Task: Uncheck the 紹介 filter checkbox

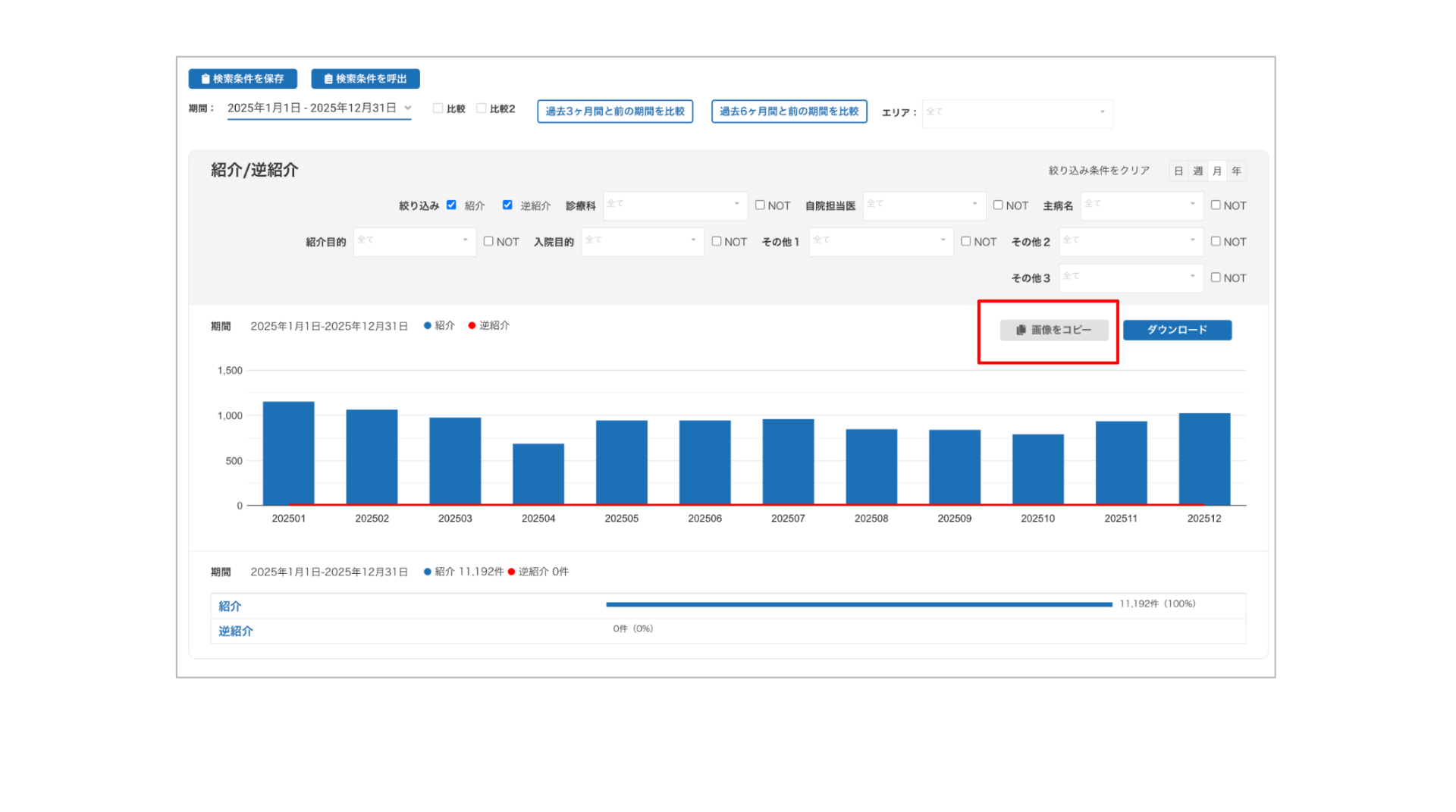Action: coord(451,205)
